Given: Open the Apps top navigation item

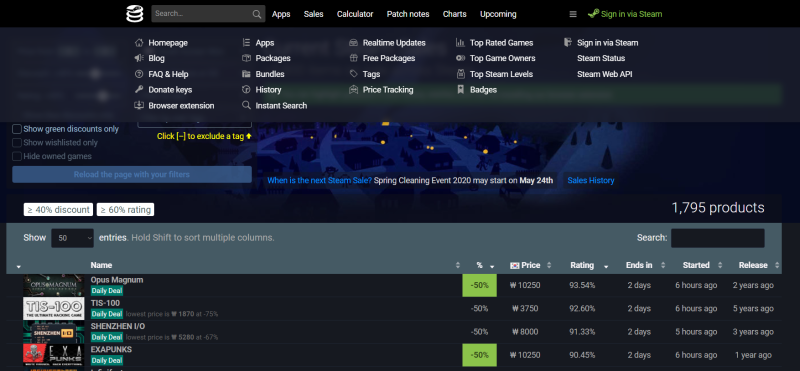Looking at the screenshot, I should [281, 14].
